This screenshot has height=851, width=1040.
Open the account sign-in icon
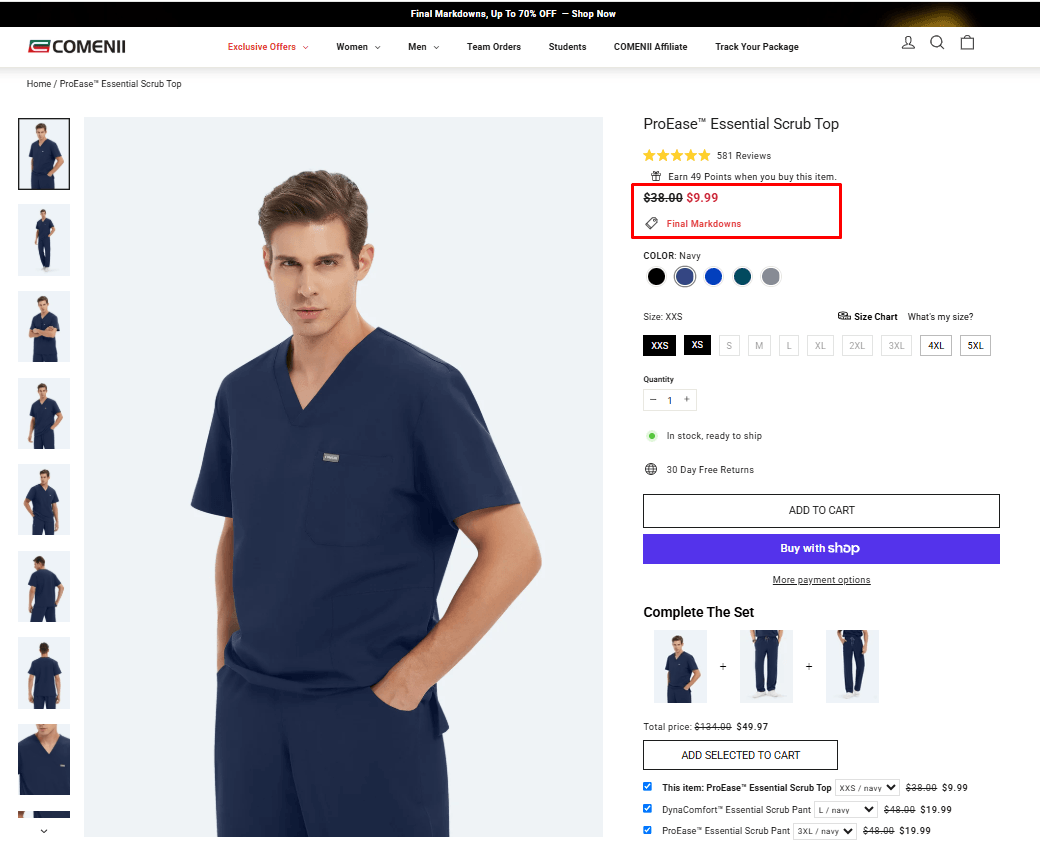[x=908, y=43]
